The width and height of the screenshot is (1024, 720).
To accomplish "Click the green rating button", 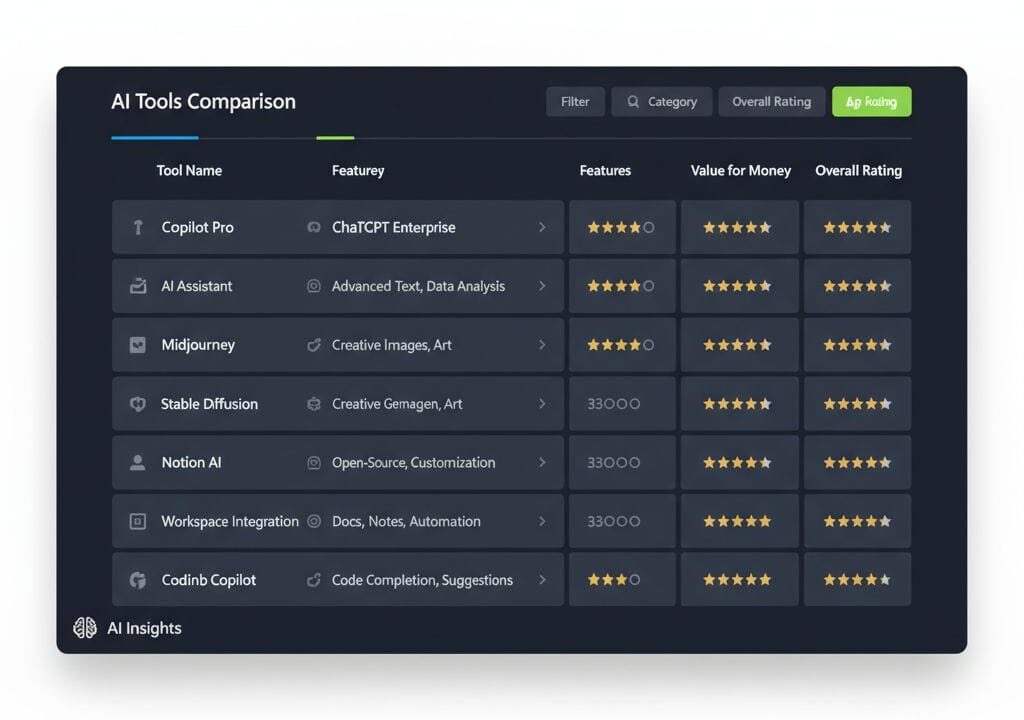I will pyautogui.click(x=872, y=102).
